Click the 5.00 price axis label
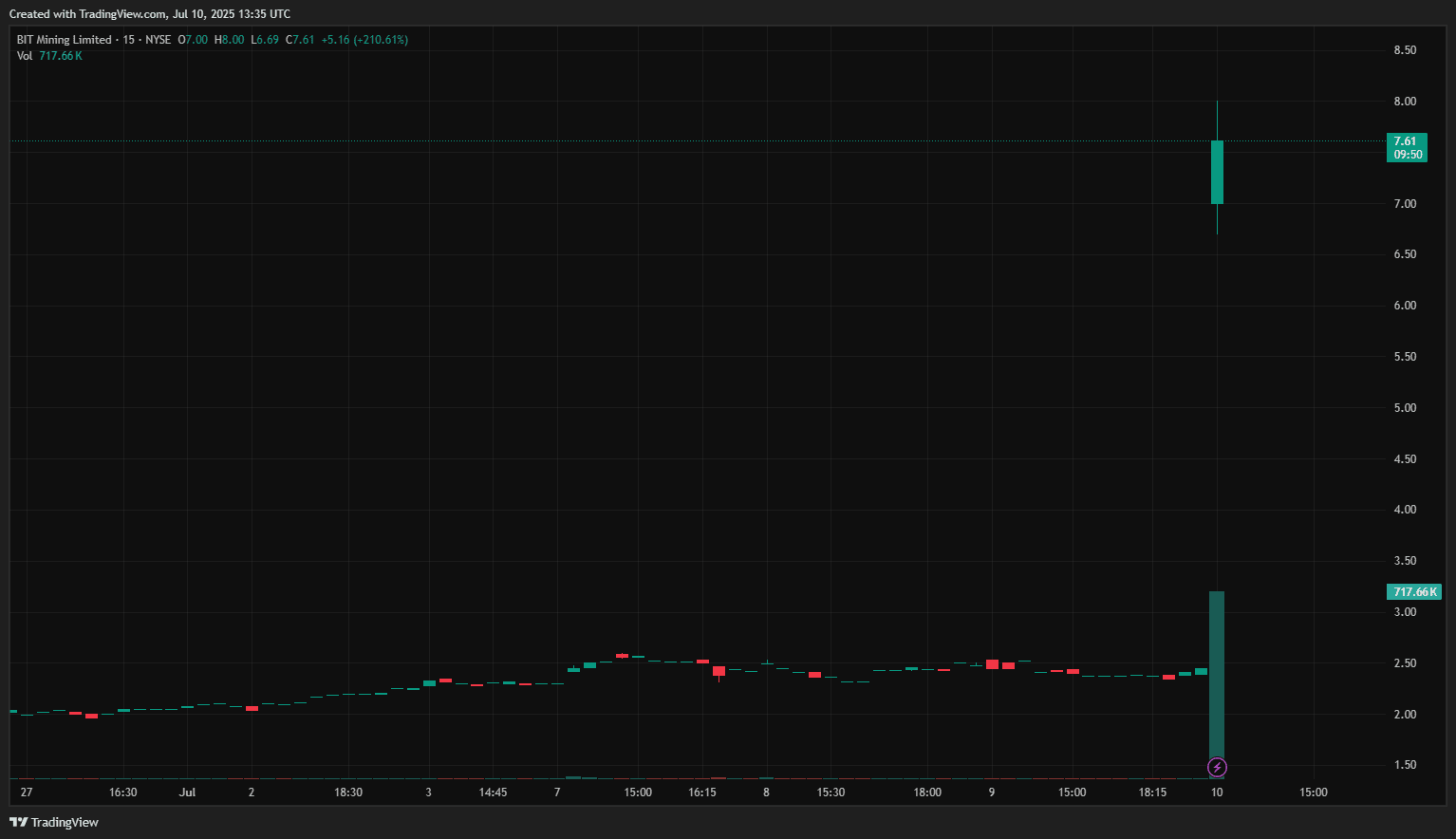 pos(1405,408)
